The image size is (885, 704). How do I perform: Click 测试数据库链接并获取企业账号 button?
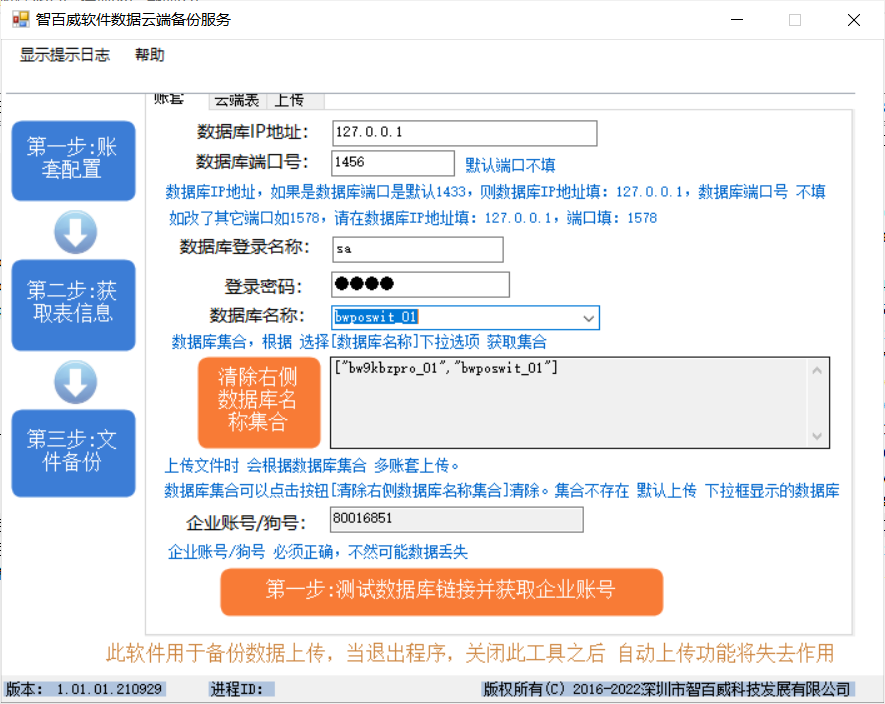pos(441,591)
